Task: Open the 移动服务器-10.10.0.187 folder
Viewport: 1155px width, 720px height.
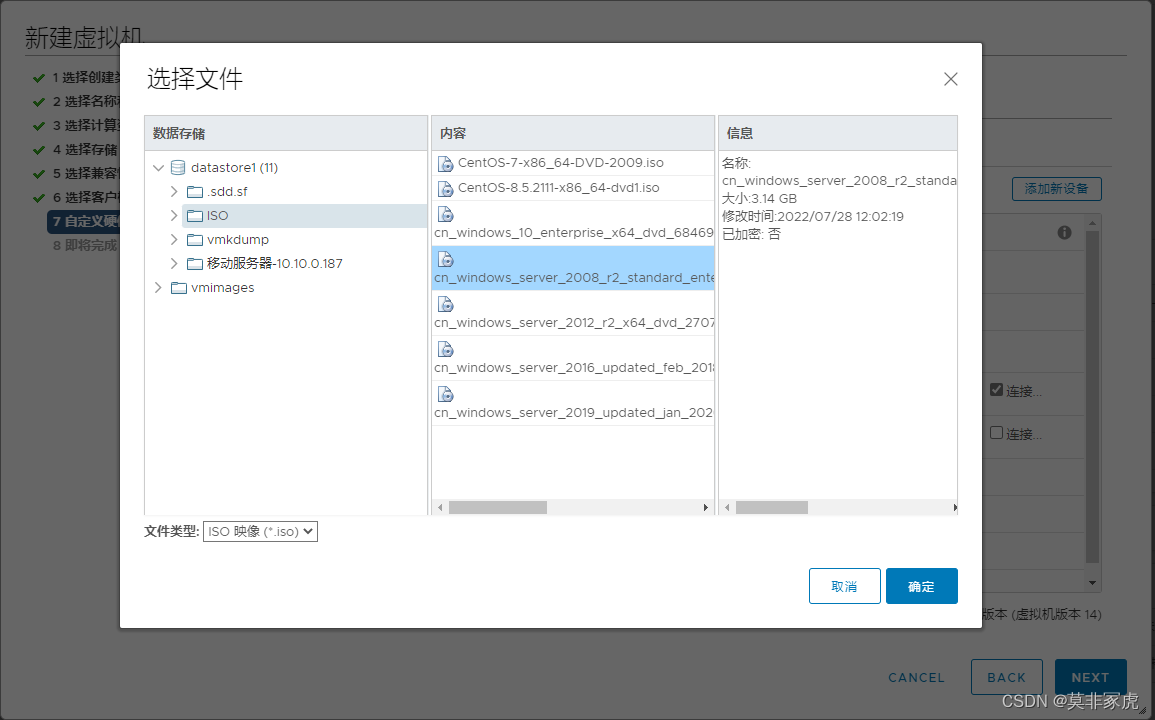Action: point(274,264)
